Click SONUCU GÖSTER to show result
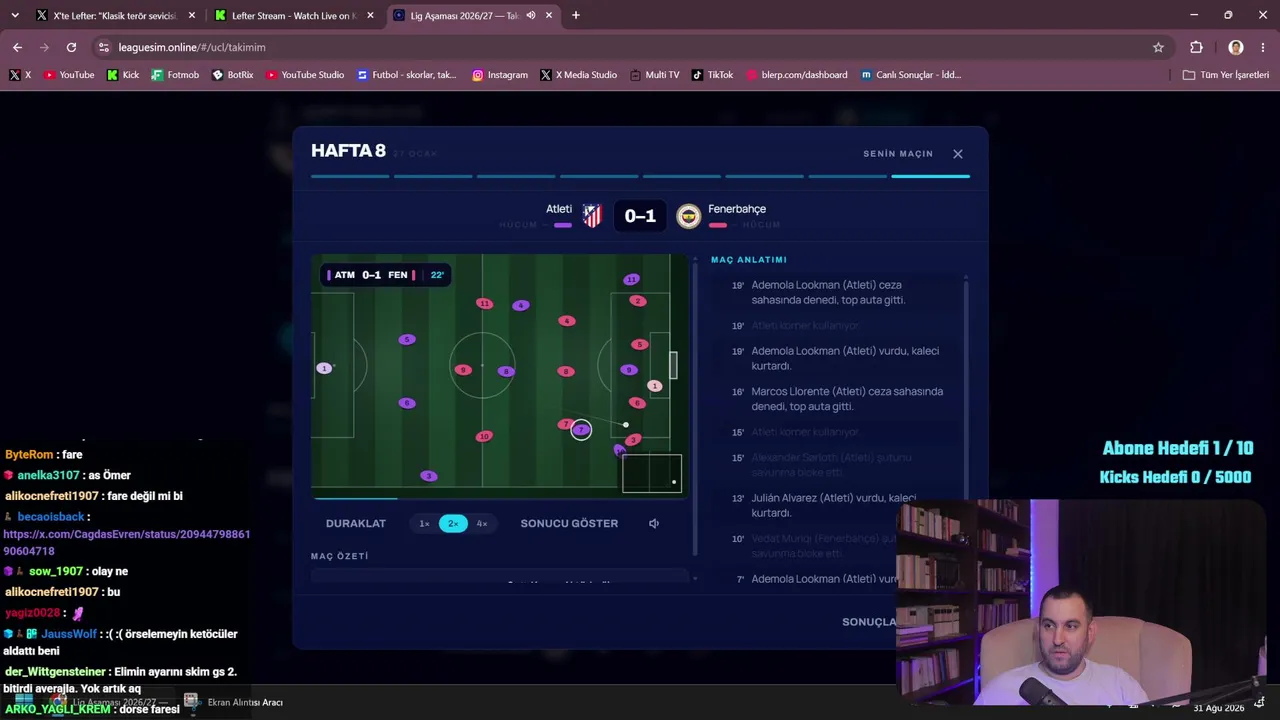This screenshot has height=720, width=1280. click(x=569, y=524)
